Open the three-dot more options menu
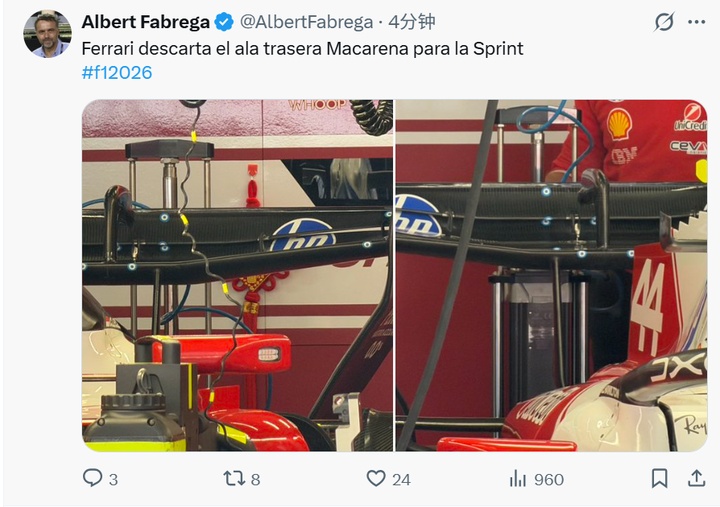720x507 pixels. tap(697, 22)
